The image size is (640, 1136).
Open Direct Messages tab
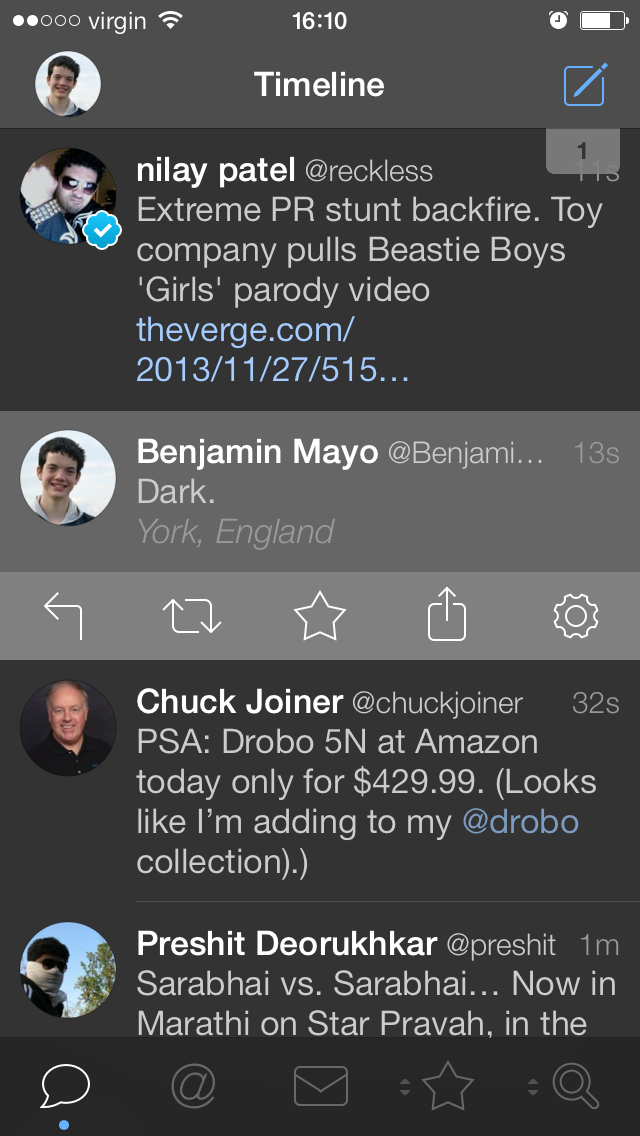pos(320,1087)
